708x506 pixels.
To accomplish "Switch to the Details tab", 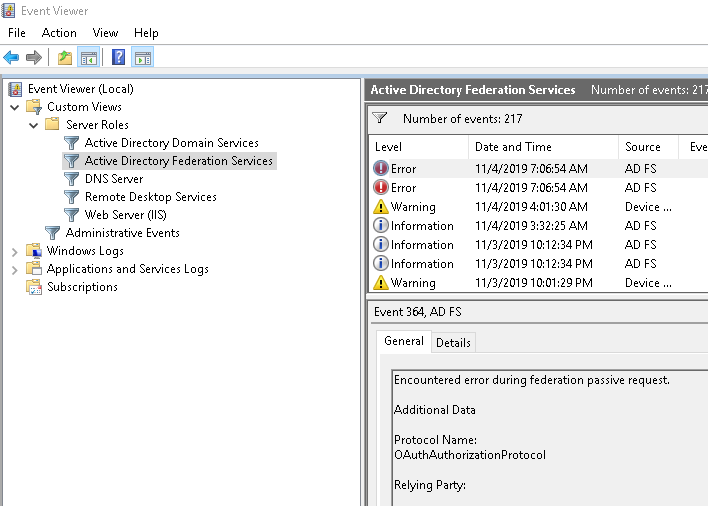I will click(453, 343).
